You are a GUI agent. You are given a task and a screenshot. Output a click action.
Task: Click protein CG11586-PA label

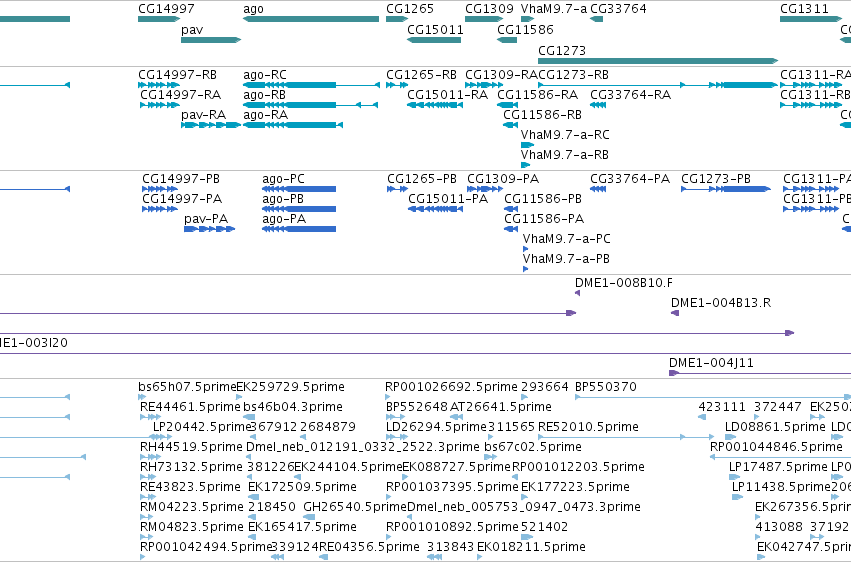[544, 219]
